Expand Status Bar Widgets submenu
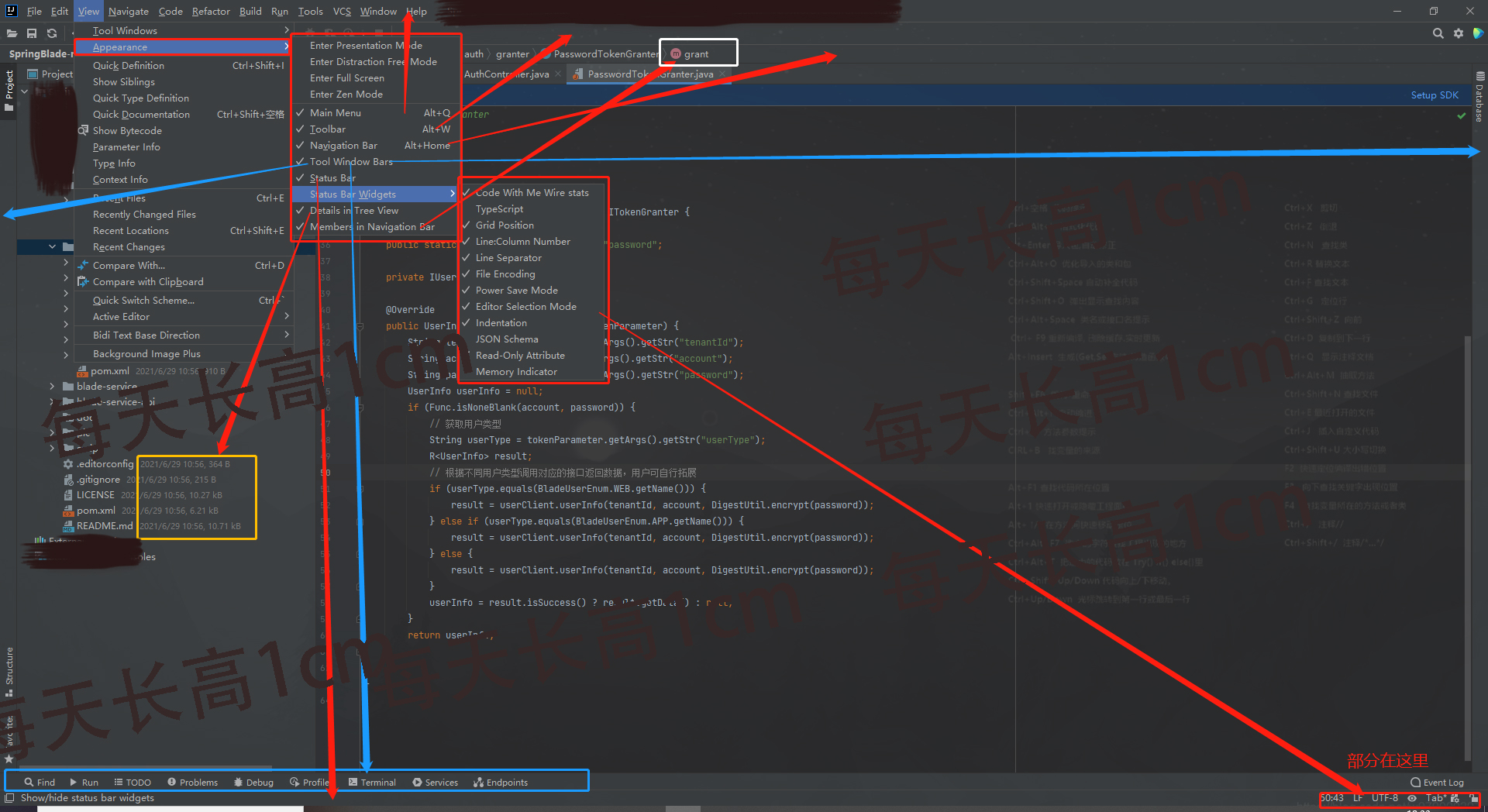 [376, 194]
